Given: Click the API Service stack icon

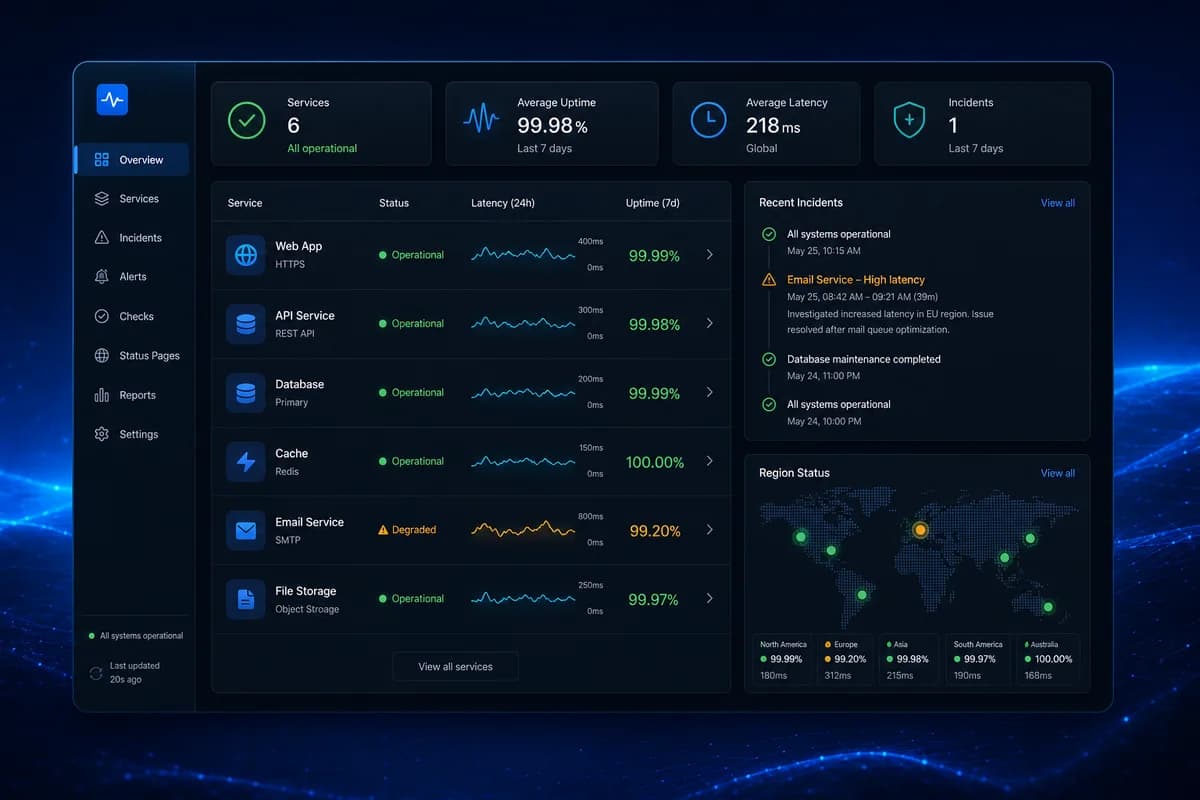Looking at the screenshot, I should pos(246,324).
